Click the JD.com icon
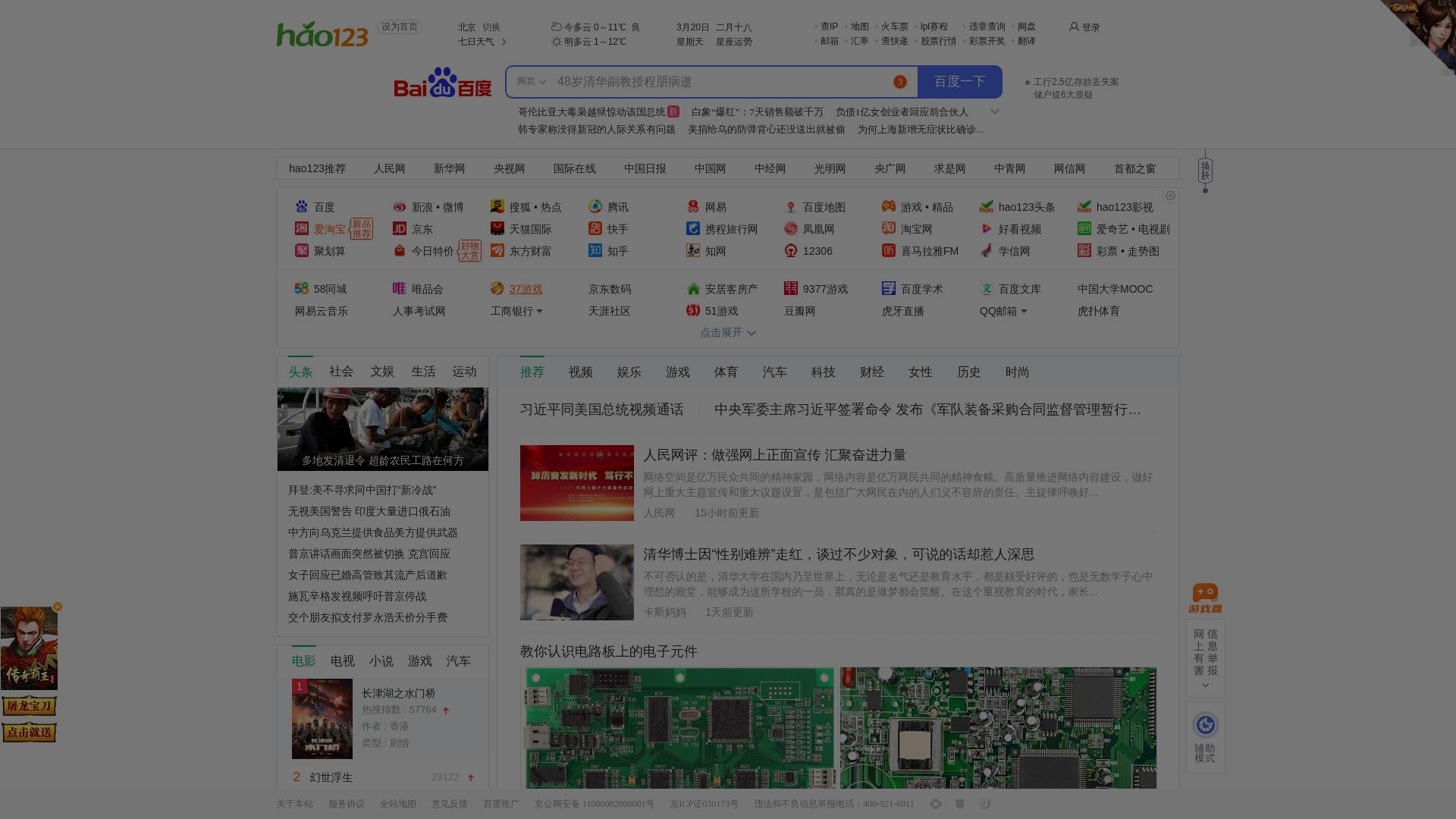The width and height of the screenshot is (1456, 819). (x=400, y=228)
